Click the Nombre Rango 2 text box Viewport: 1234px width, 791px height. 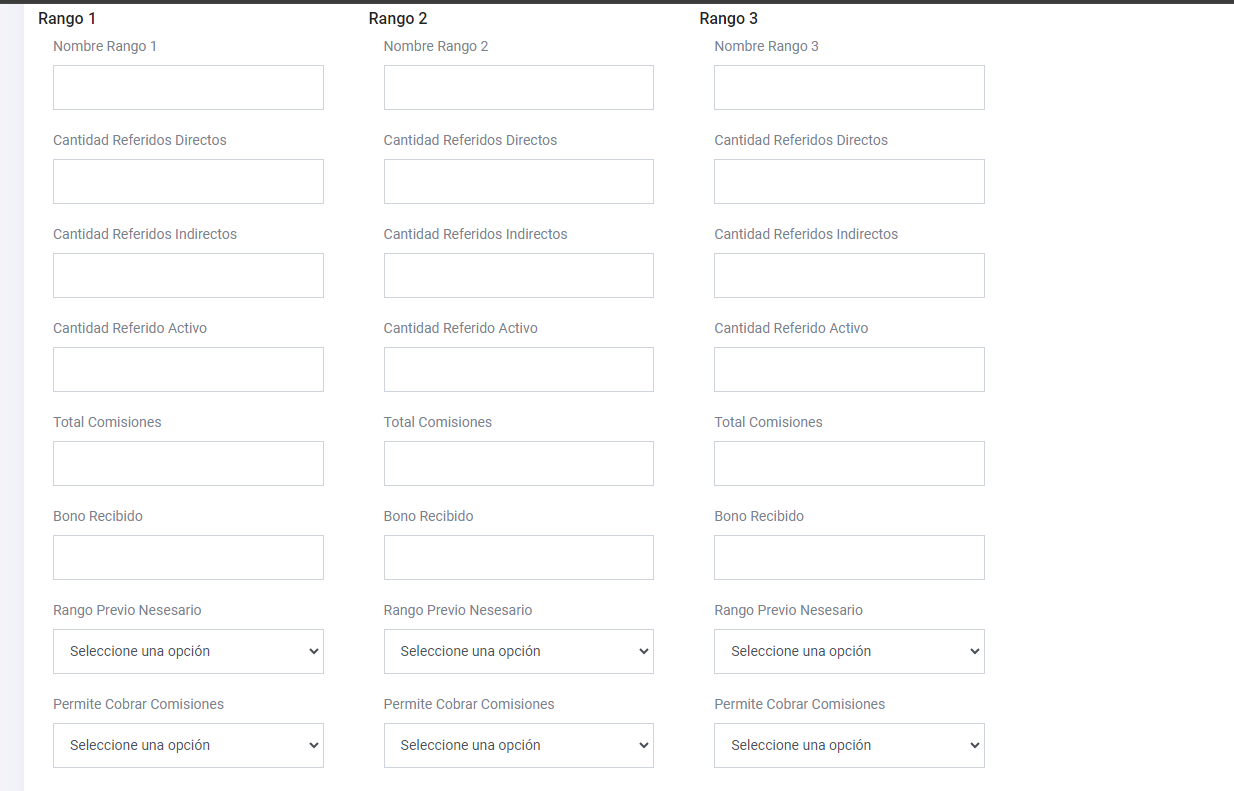[518, 88]
